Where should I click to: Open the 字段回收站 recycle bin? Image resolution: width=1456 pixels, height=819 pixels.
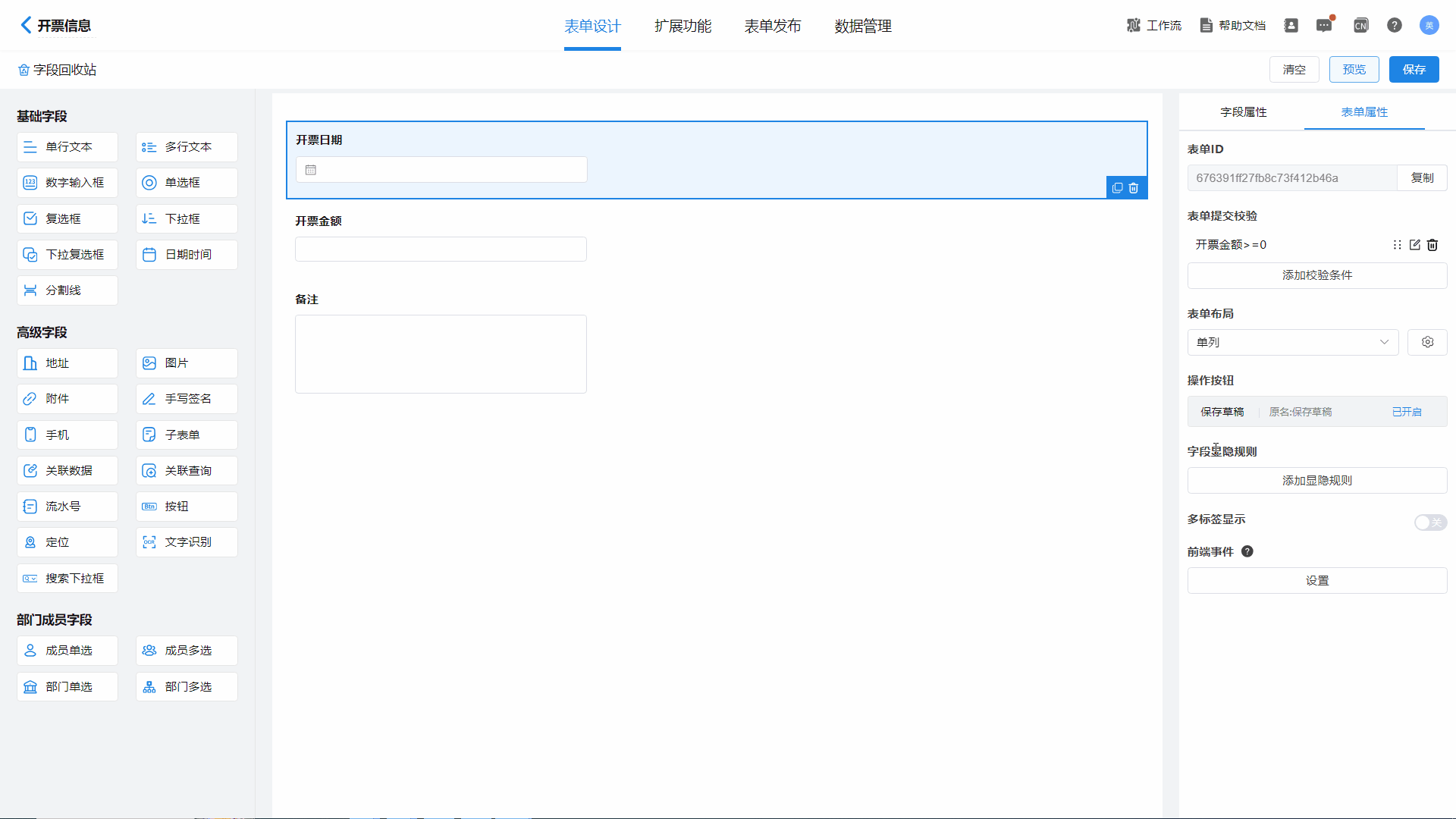(57, 70)
